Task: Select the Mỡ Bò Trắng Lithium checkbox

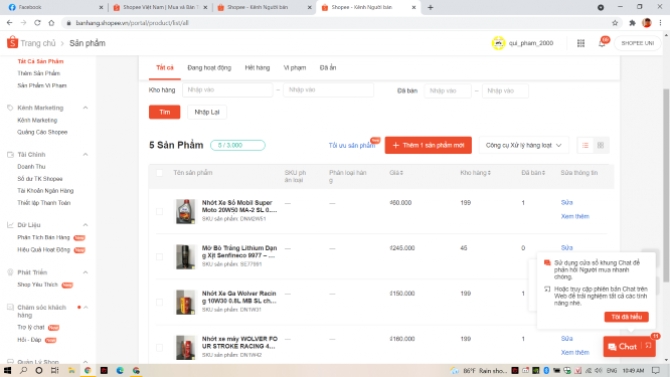Action: 159,257
